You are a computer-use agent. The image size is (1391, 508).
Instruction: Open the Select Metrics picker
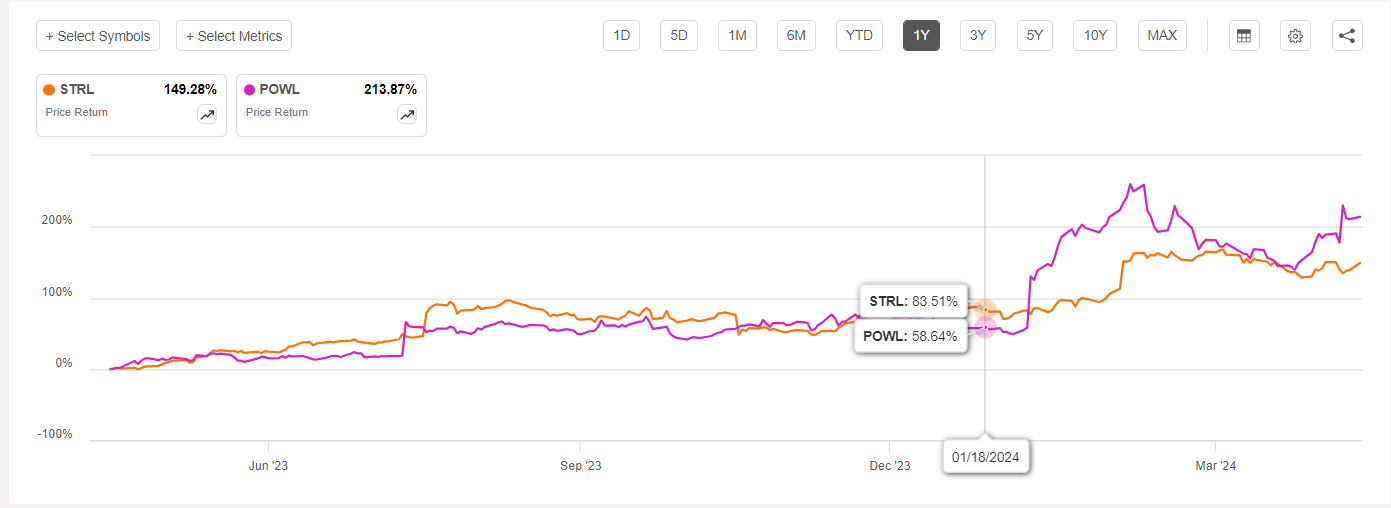pyautogui.click(x=234, y=36)
